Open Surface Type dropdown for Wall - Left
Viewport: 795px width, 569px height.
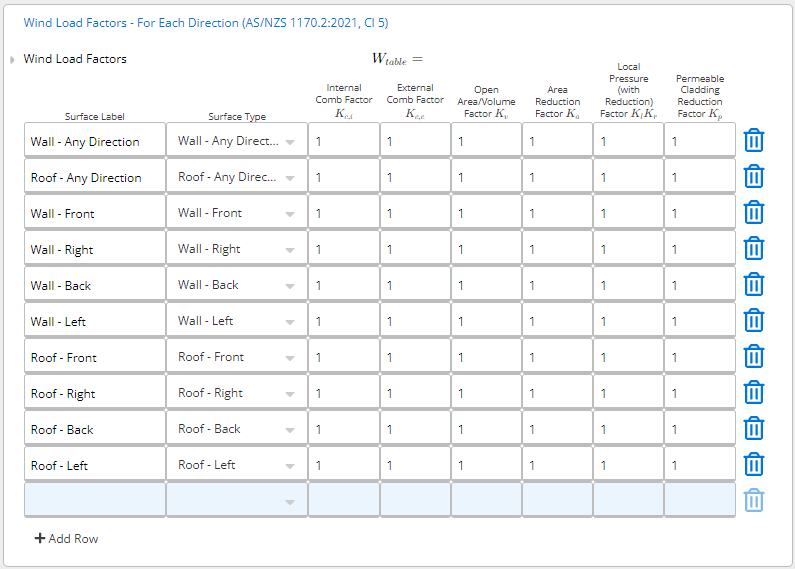click(237, 319)
